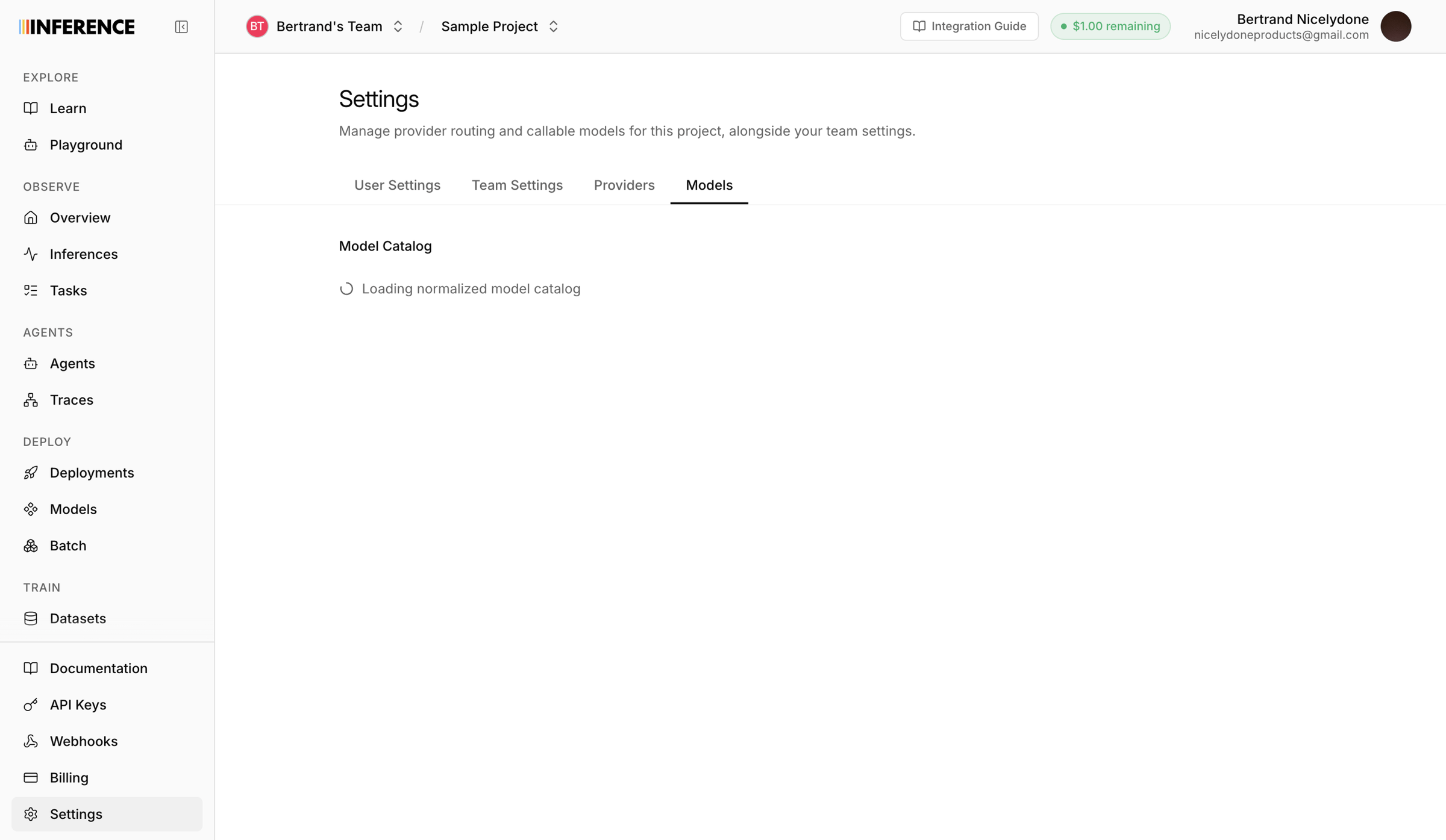This screenshot has width=1446, height=840.
Task: Click the INFERENCE logo
Action: (77, 27)
